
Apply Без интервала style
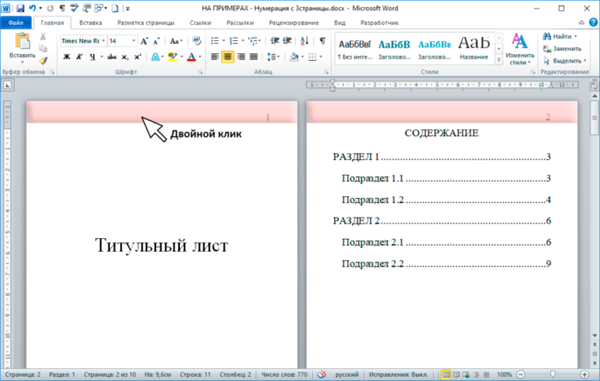(x=355, y=49)
